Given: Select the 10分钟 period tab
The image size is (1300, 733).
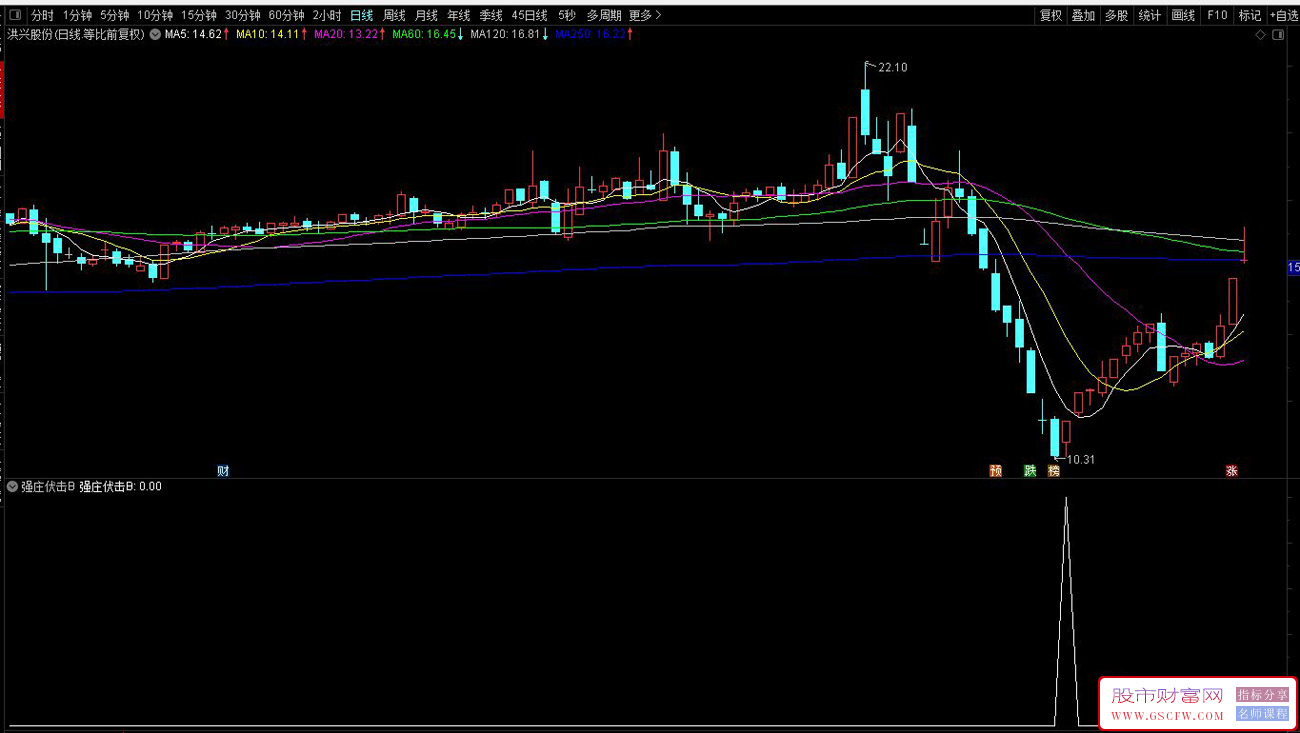Looking at the screenshot, I should [155, 16].
